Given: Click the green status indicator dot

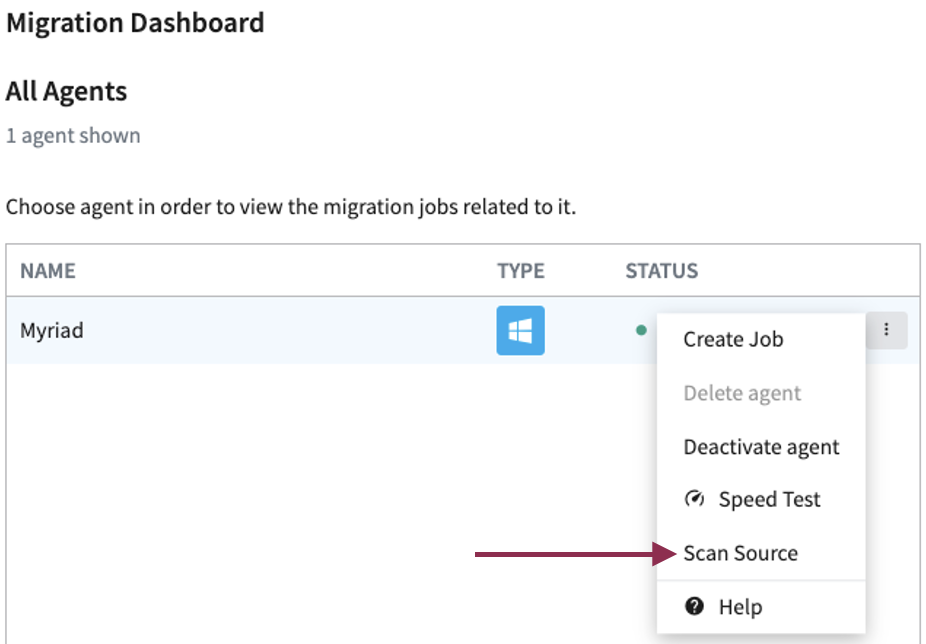Looking at the screenshot, I should click(x=641, y=328).
